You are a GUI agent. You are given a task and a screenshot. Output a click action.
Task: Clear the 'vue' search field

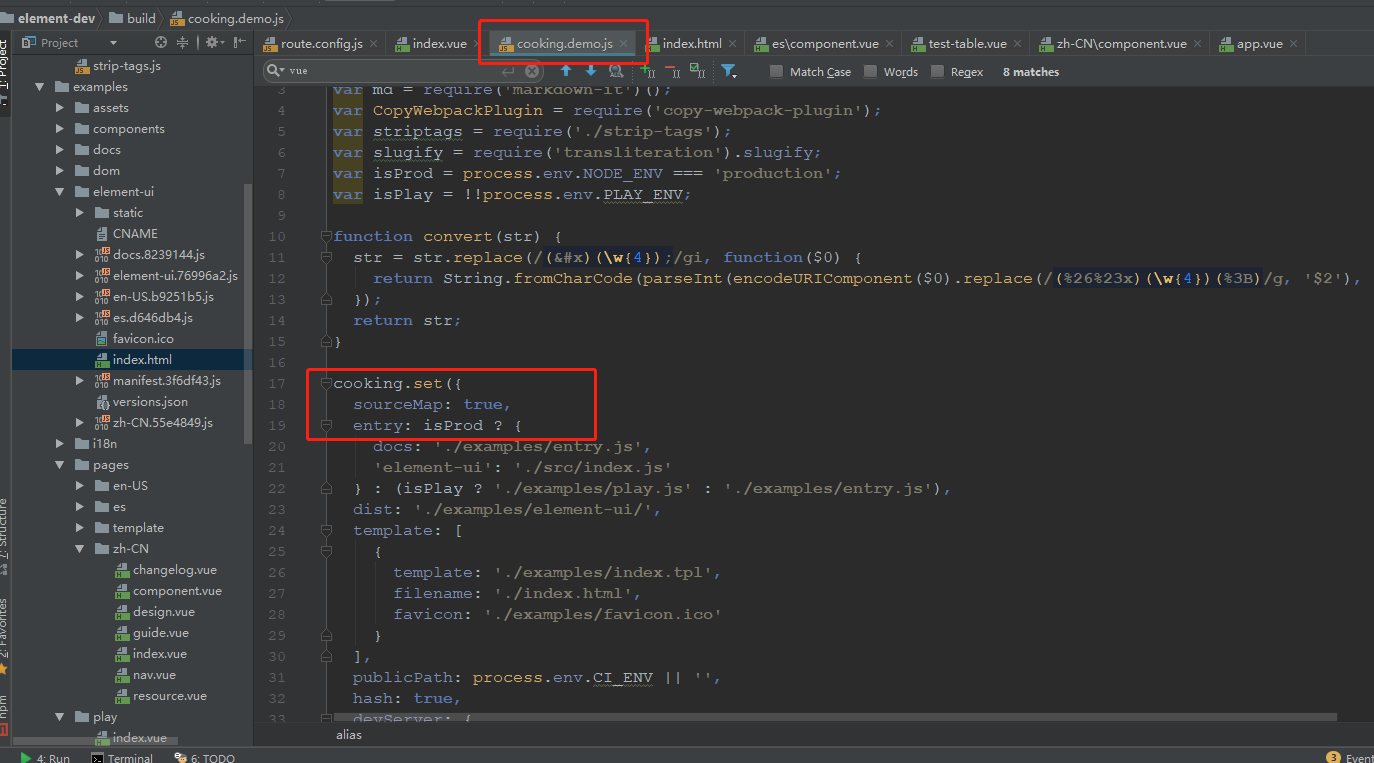click(x=532, y=71)
